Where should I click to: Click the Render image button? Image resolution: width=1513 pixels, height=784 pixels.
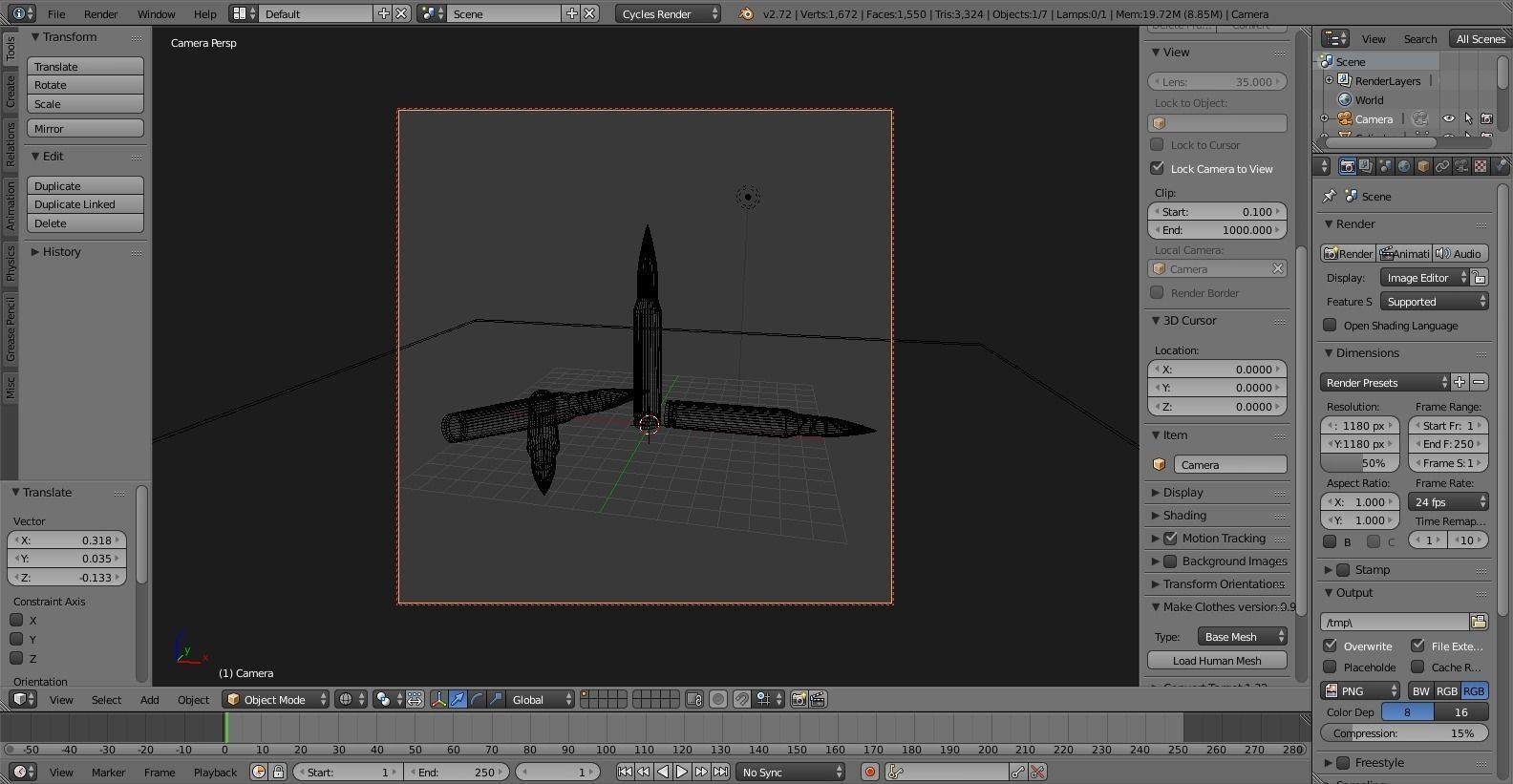tap(1348, 253)
